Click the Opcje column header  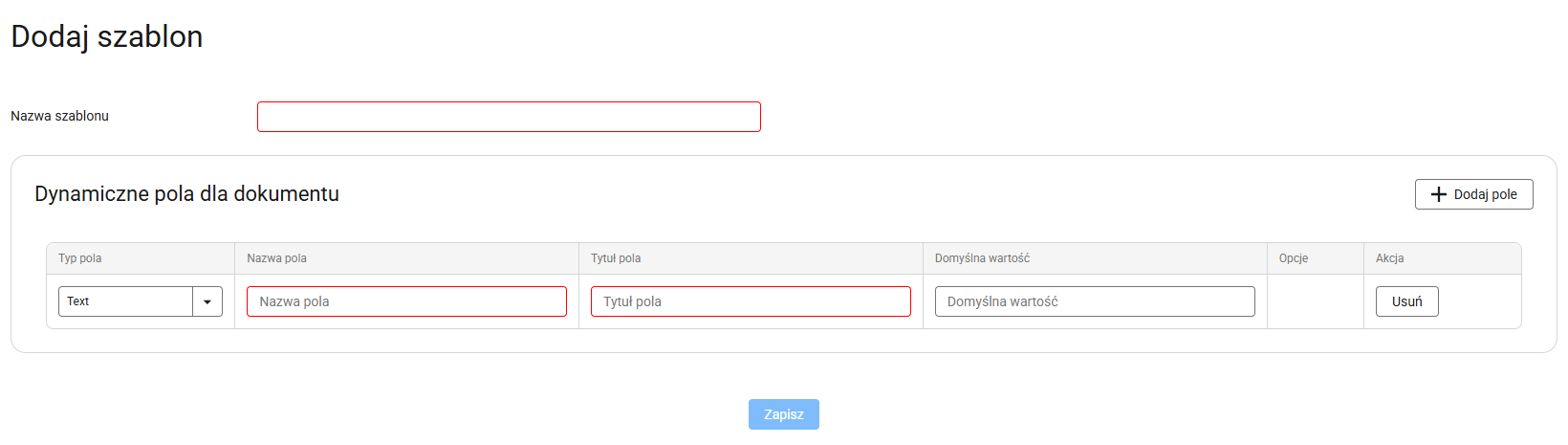(1294, 258)
